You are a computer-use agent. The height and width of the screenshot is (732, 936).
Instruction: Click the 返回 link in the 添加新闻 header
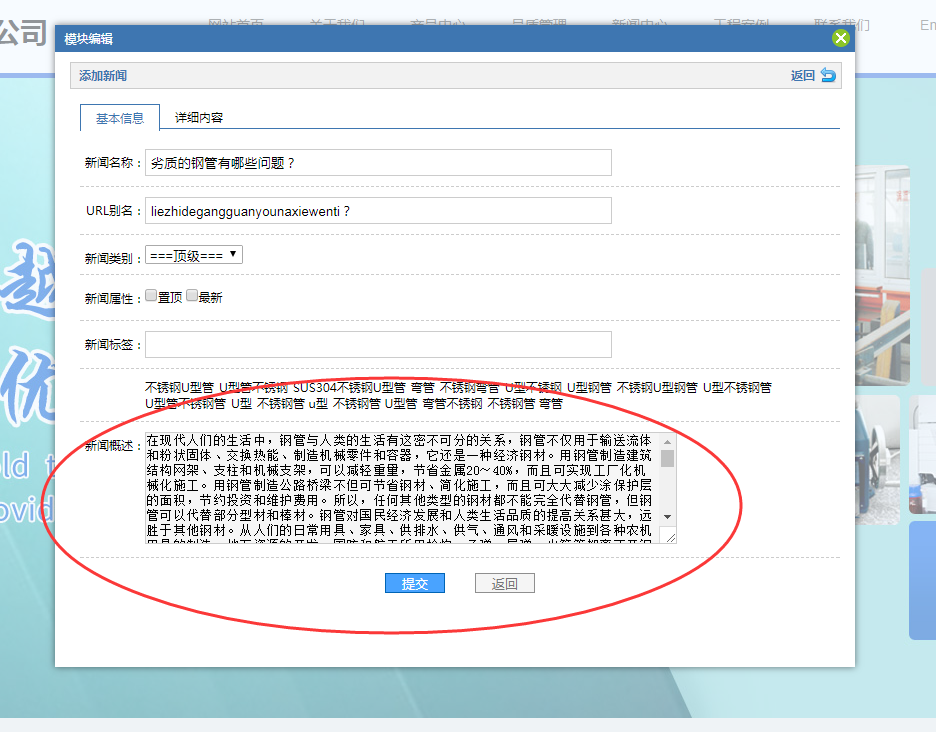[802, 76]
